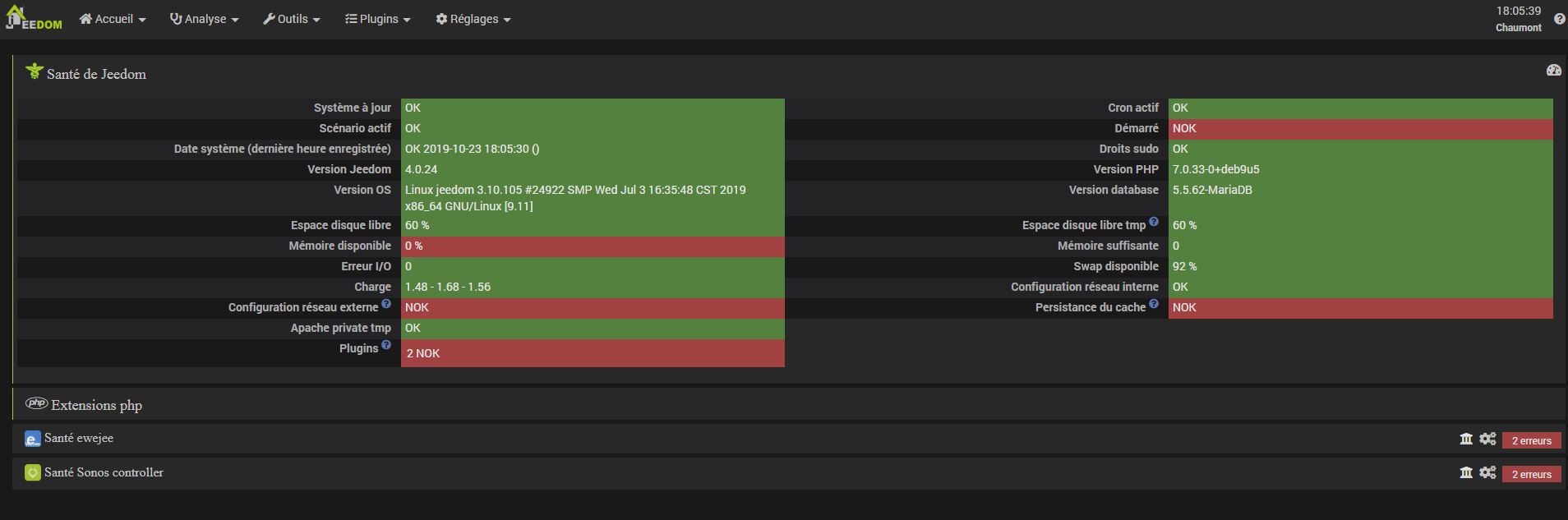Open the Plugins menu in navbar
Screen dimensions: 1568x520
click(378, 19)
